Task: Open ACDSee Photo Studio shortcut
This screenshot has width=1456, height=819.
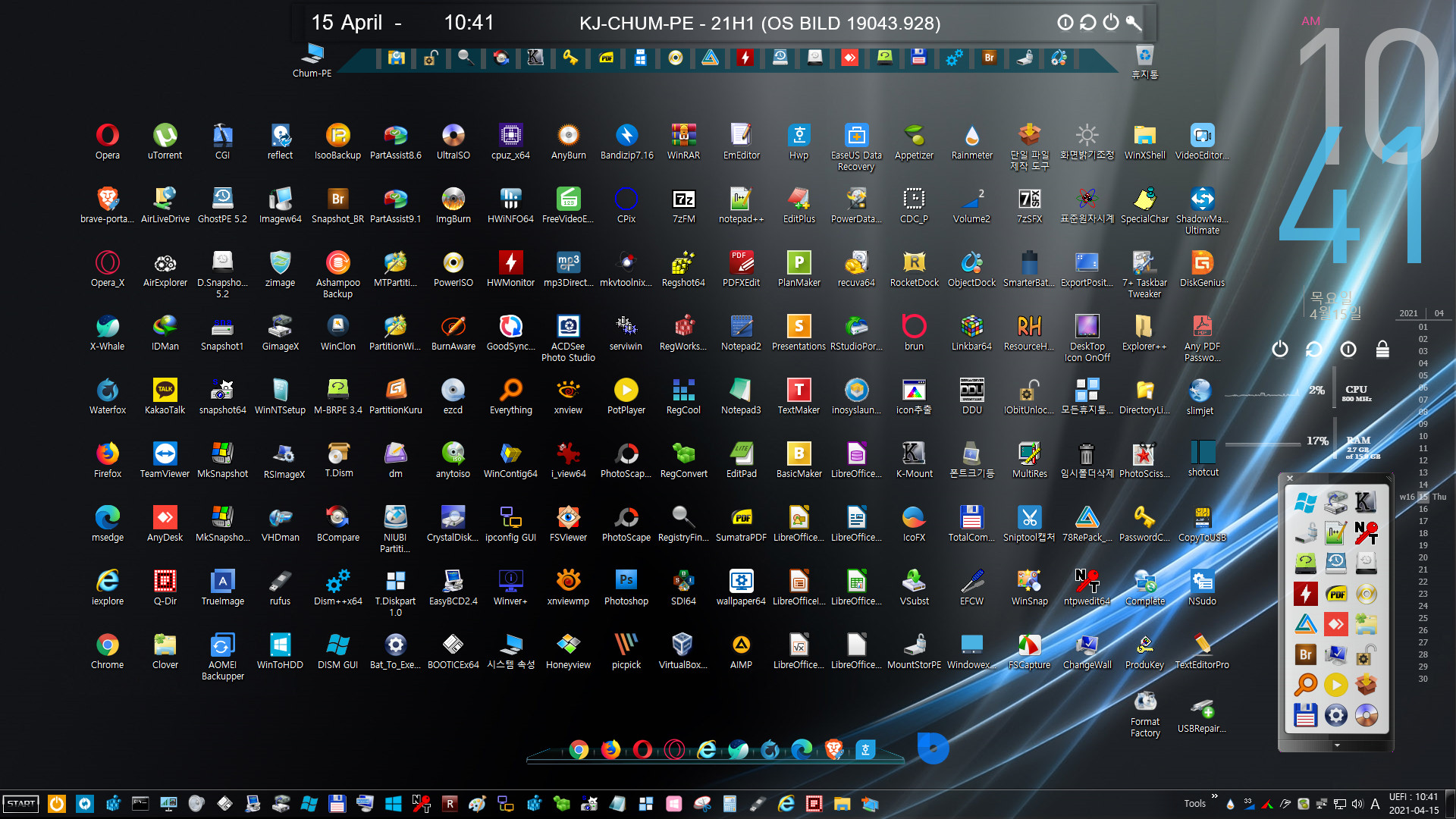Action: click(x=568, y=338)
